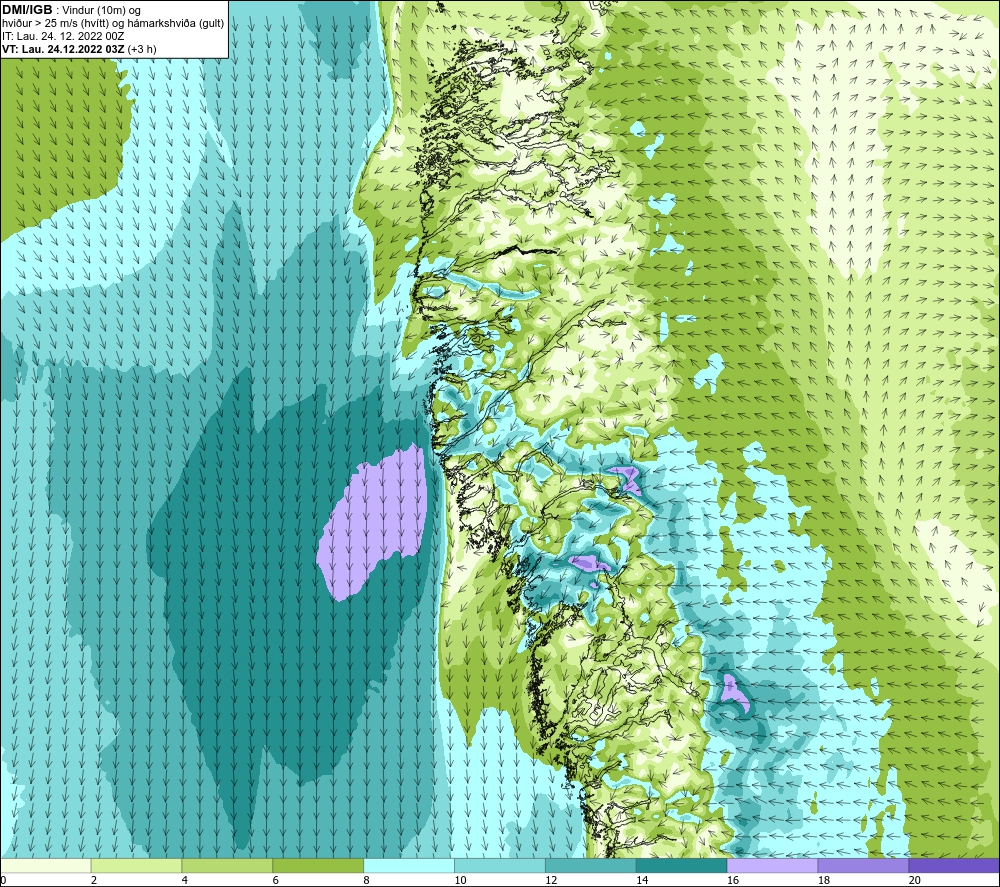Click the legend scale number "20"
The image size is (1000, 887).
pyautogui.click(x=914, y=880)
